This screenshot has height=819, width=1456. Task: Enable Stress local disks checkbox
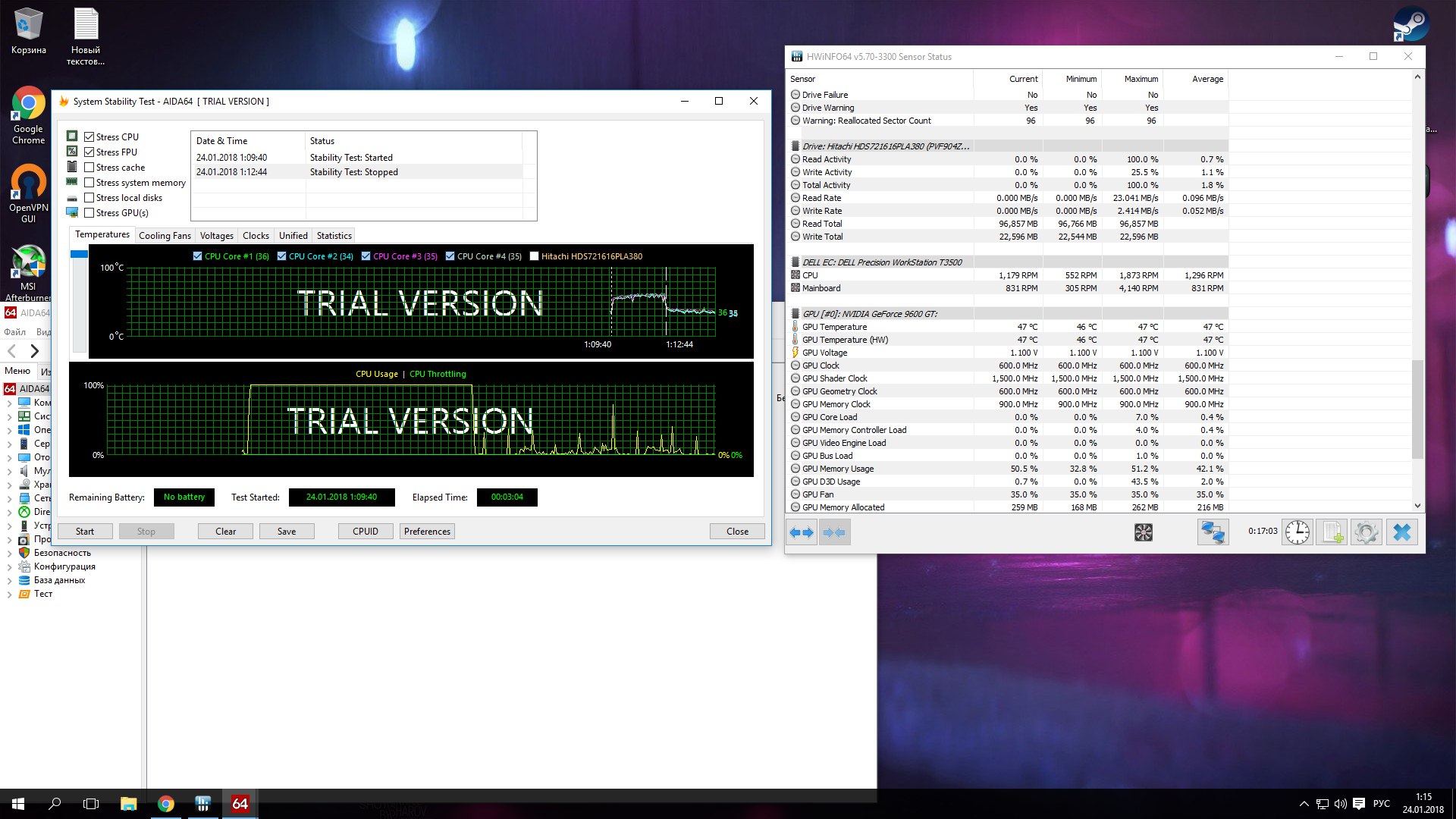[89, 198]
